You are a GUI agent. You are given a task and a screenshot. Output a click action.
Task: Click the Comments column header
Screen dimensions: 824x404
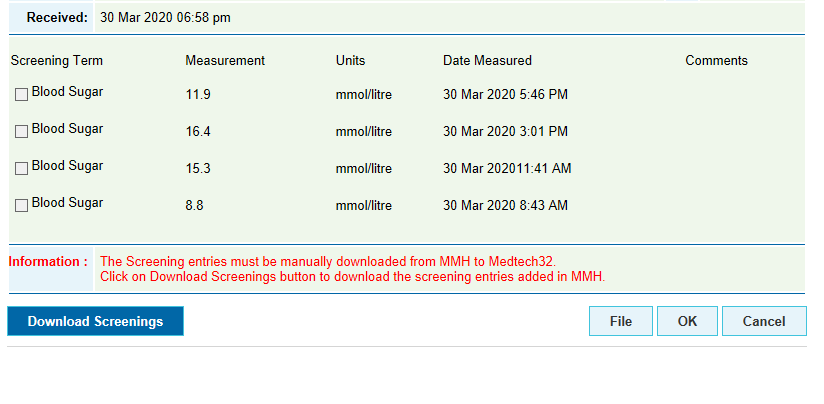coord(716,61)
